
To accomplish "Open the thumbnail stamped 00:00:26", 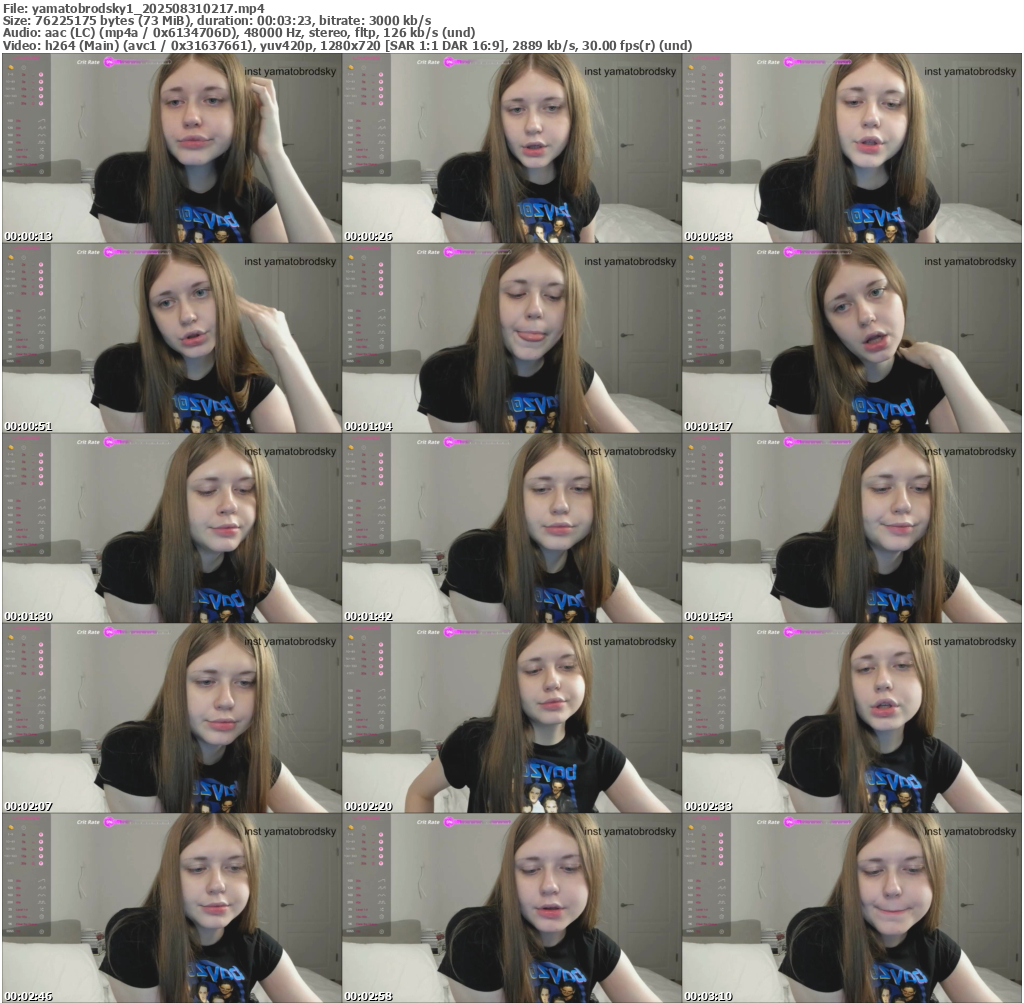I will point(511,148).
